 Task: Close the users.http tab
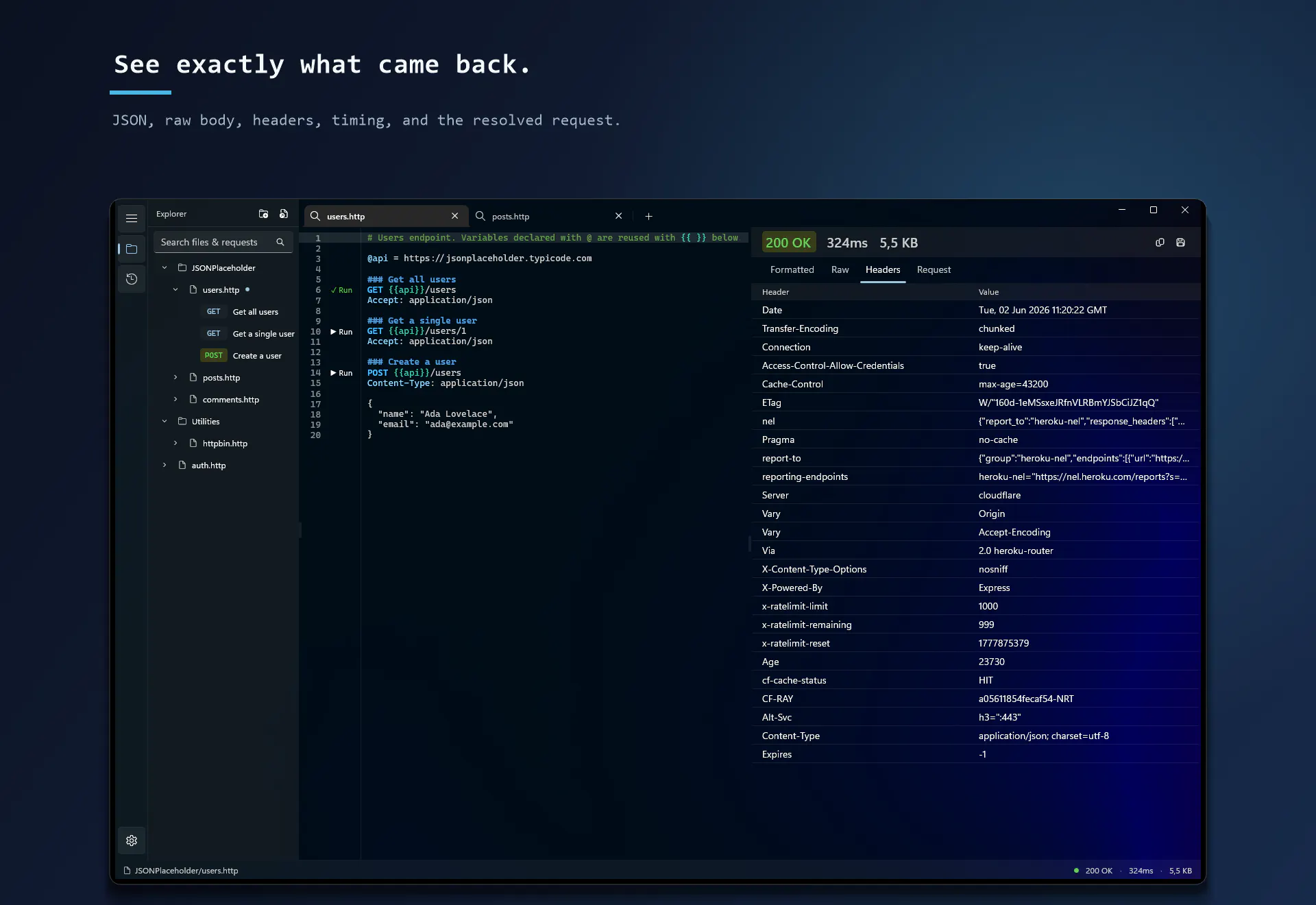click(454, 216)
